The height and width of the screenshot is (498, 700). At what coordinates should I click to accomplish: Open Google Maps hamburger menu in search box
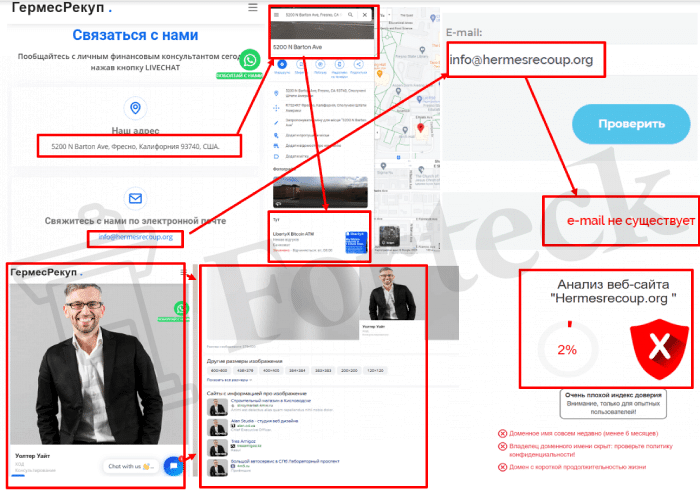pos(276,15)
